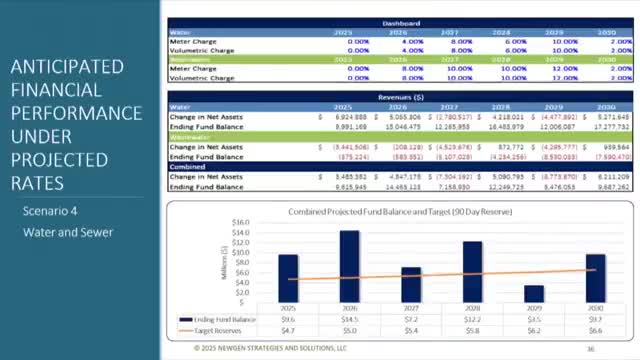Click green Wastewater header row in Revenues table
The image size is (640, 360).
tap(401, 137)
